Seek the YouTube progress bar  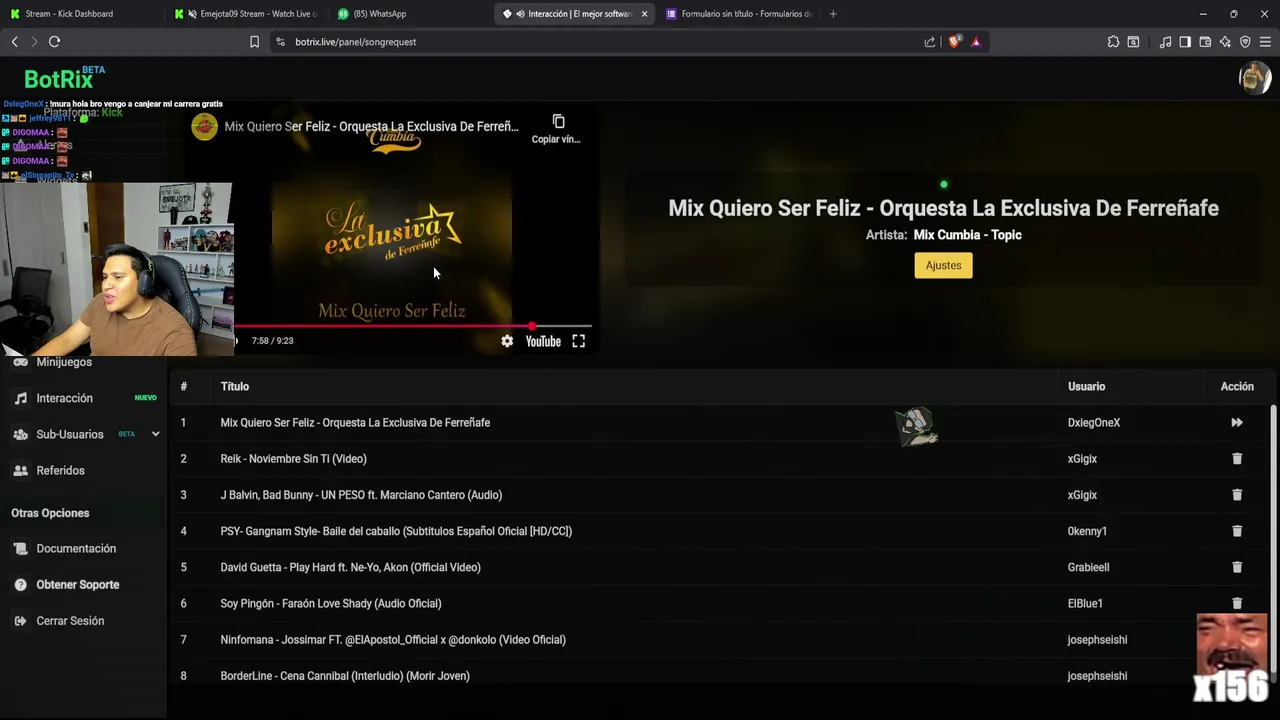click(413, 327)
